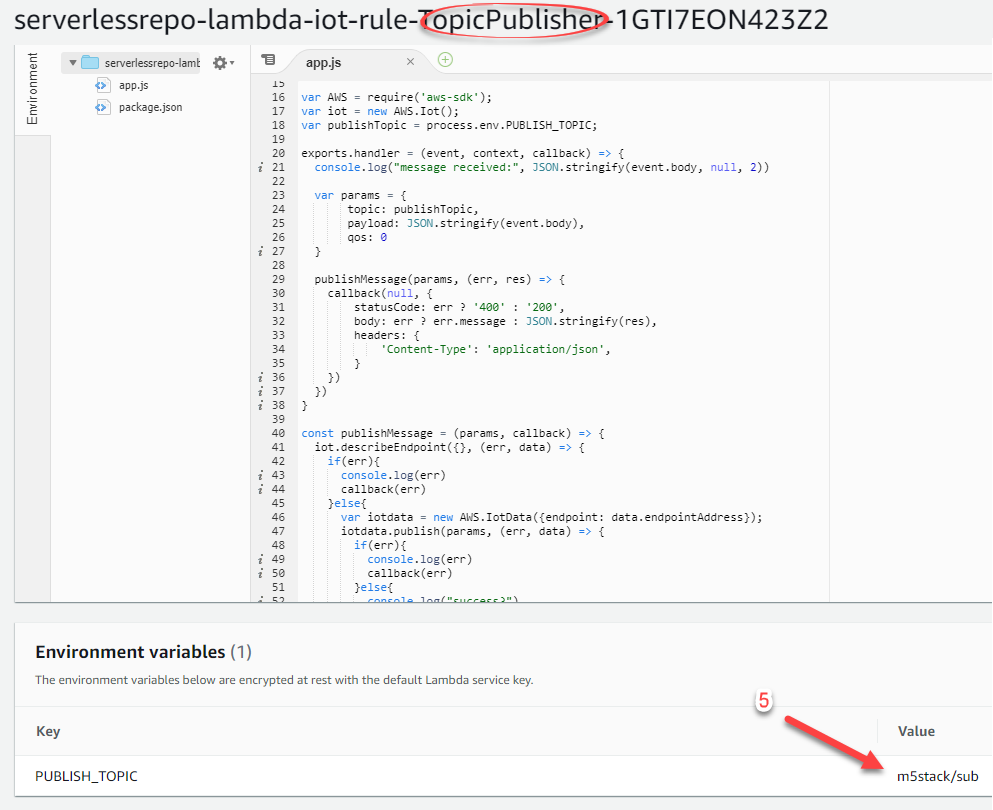Click the info marker on line 27
The height and width of the screenshot is (810, 993).
click(x=260, y=251)
